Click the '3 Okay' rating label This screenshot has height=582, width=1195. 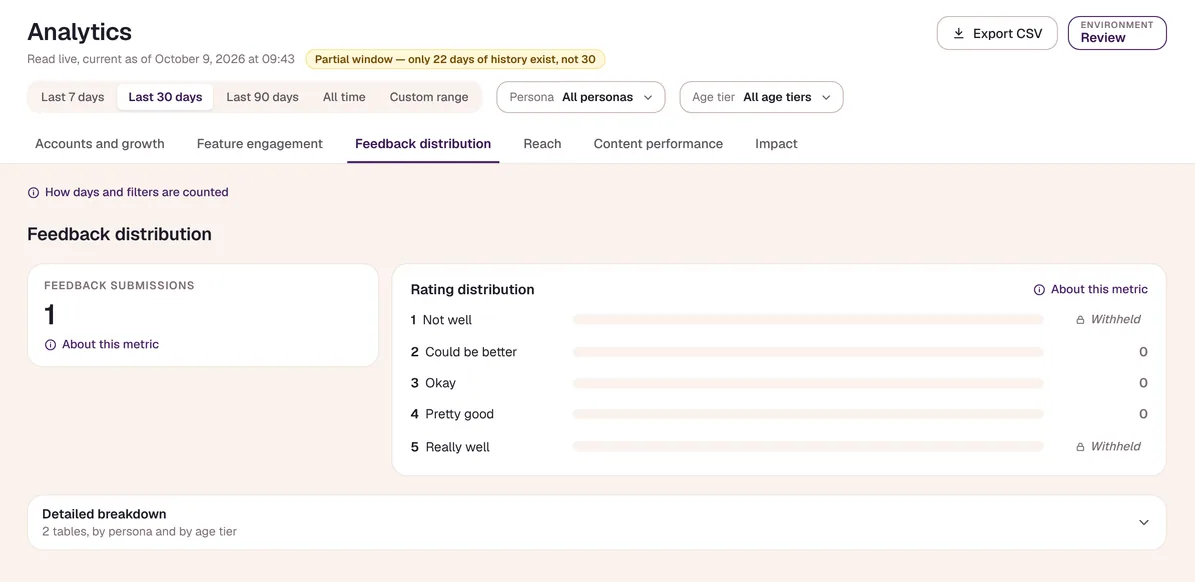coord(434,383)
